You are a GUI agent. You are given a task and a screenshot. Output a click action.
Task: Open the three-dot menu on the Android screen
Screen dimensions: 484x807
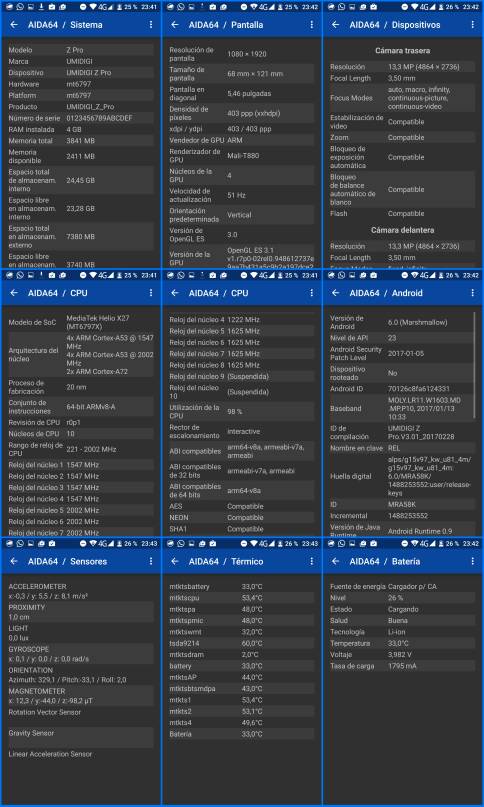pyautogui.click(x=473, y=293)
